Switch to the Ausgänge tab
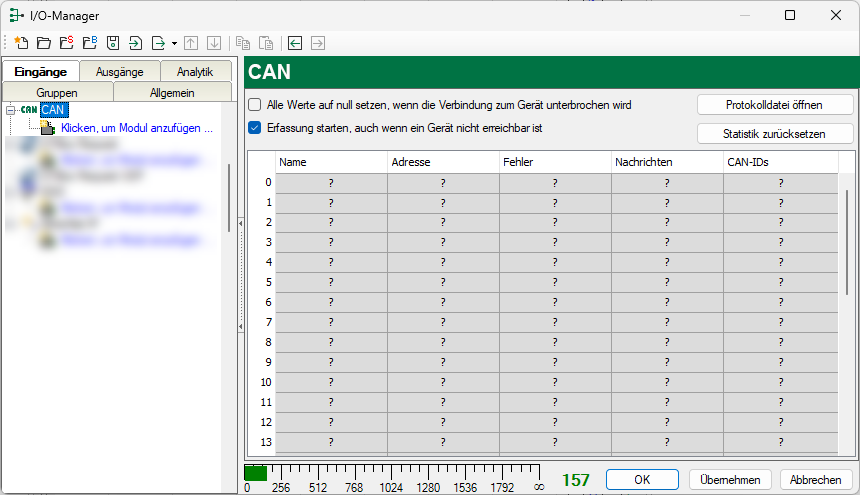 120,72
